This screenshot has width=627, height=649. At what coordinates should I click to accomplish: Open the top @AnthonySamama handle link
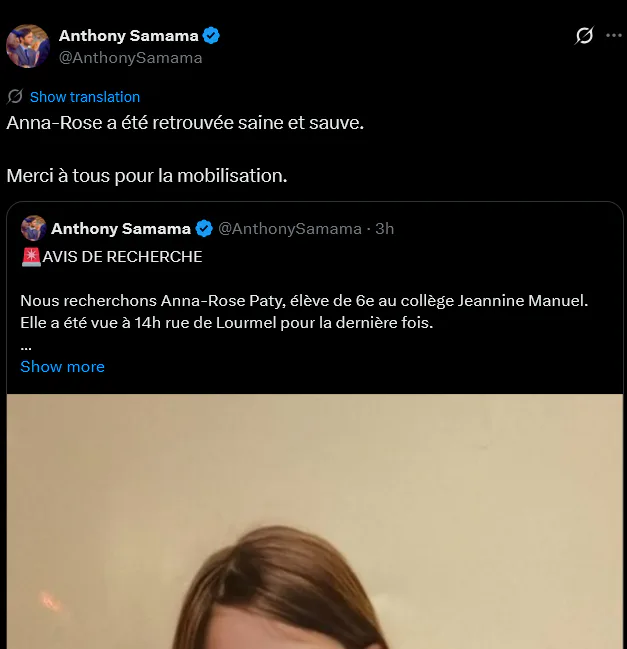tap(130, 58)
